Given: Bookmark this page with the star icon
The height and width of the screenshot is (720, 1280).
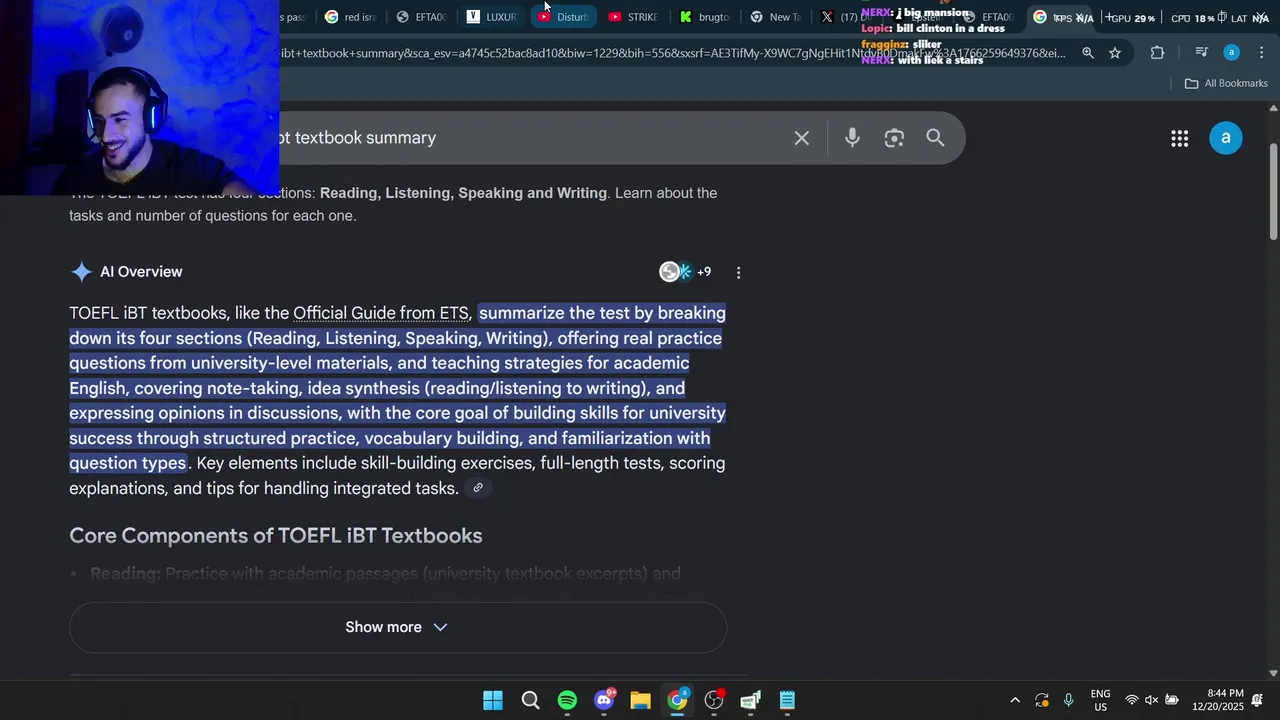Looking at the screenshot, I should coord(1115,53).
